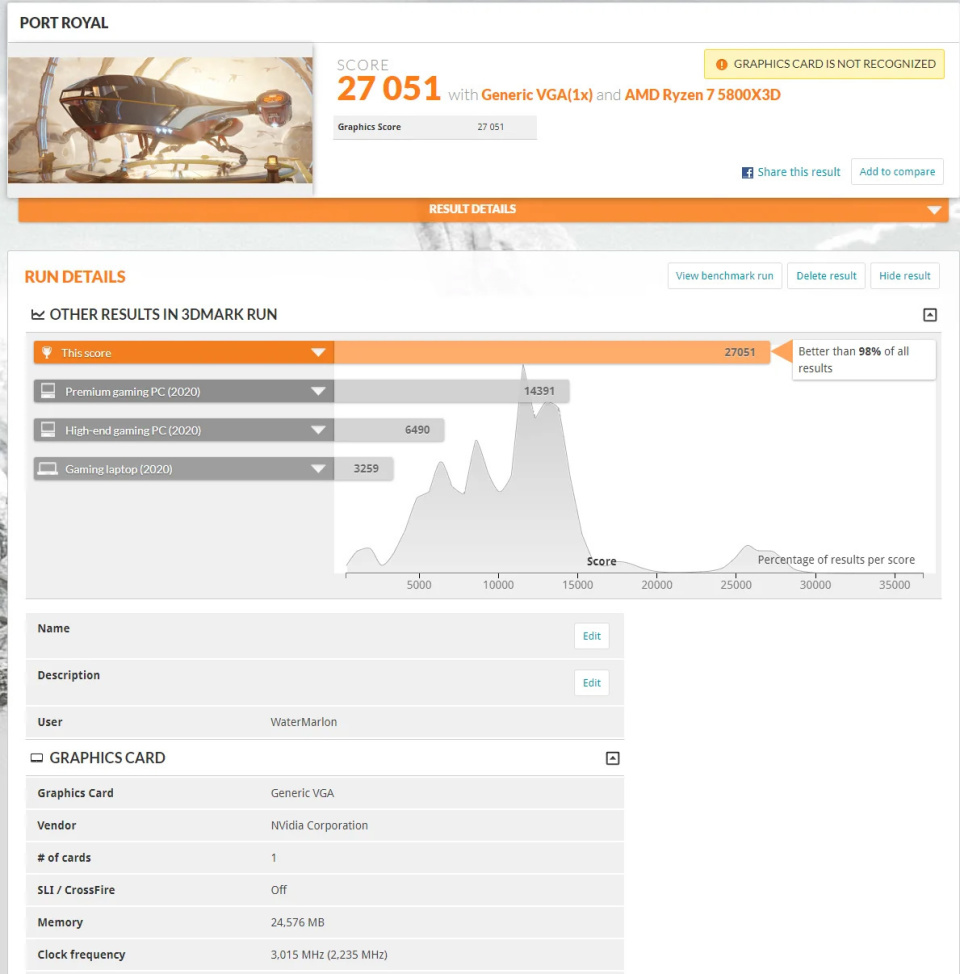Image resolution: width=960 pixels, height=974 pixels.
Task: Click the Add to compare link
Action: point(897,171)
